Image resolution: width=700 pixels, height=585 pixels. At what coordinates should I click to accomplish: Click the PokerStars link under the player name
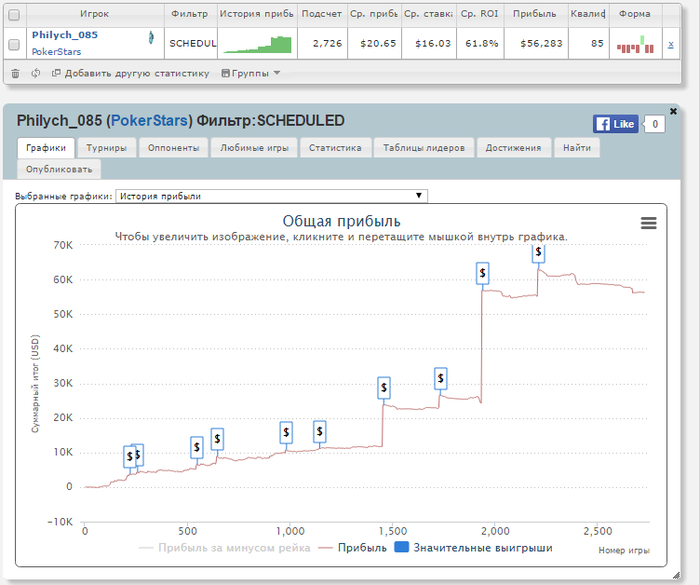coord(56,52)
